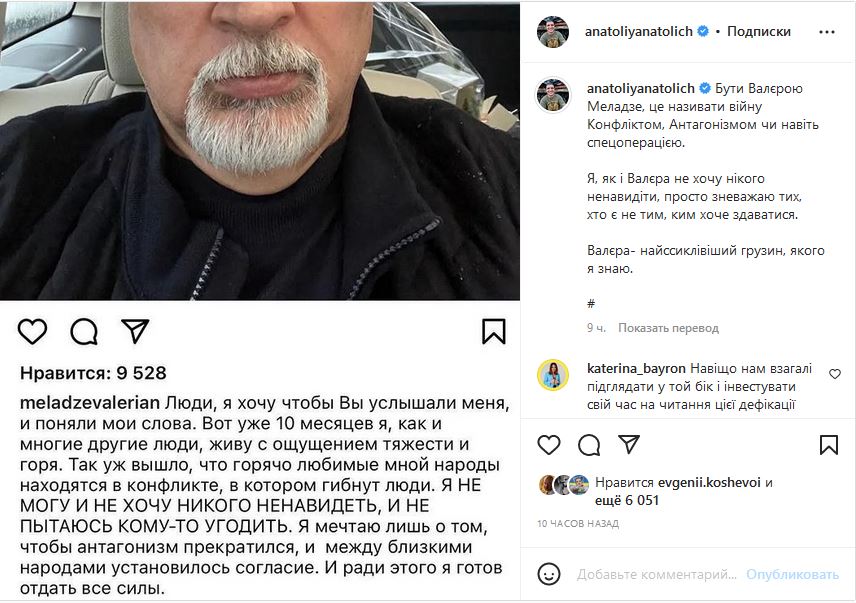This screenshot has height=603, width=856.
Task: Save post via left bookmark icon
Action: coord(494,331)
